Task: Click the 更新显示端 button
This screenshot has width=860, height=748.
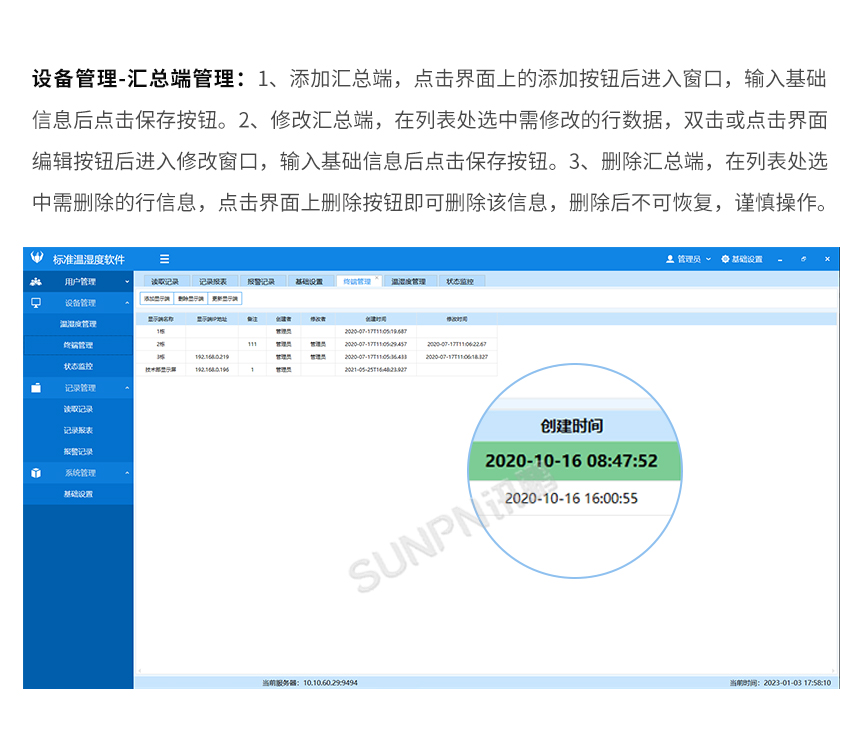Action: (223, 297)
